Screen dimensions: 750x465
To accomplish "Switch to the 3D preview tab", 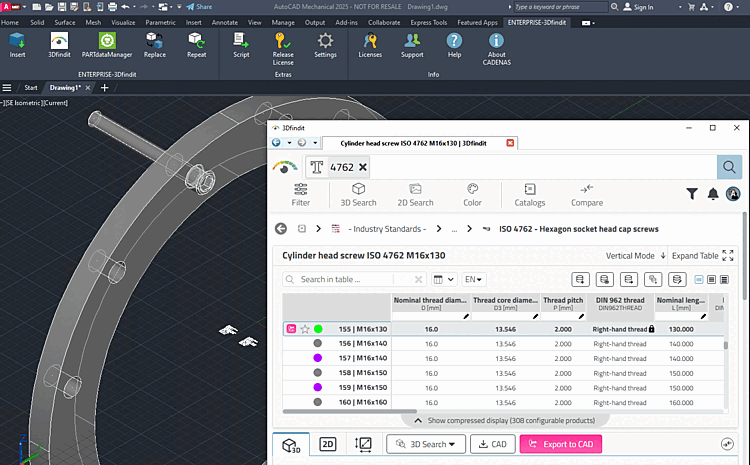I will tap(291, 445).
